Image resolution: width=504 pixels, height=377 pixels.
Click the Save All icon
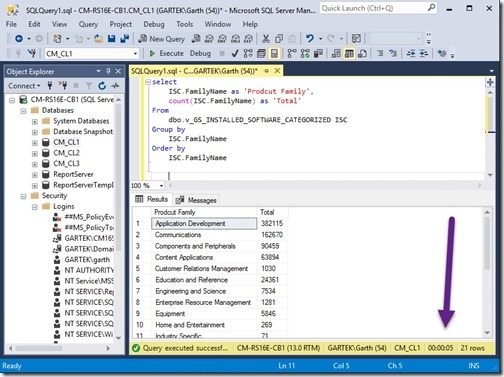pyautogui.click(x=125, y=39)
